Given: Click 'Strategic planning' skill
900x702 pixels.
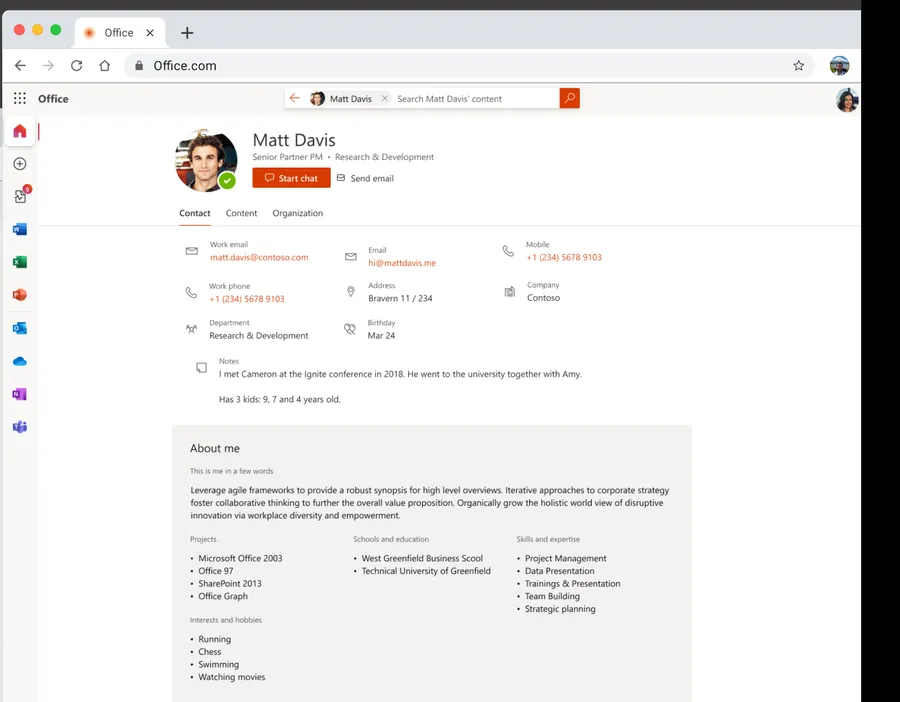Looking at the screenshot, I should (560, 609).
